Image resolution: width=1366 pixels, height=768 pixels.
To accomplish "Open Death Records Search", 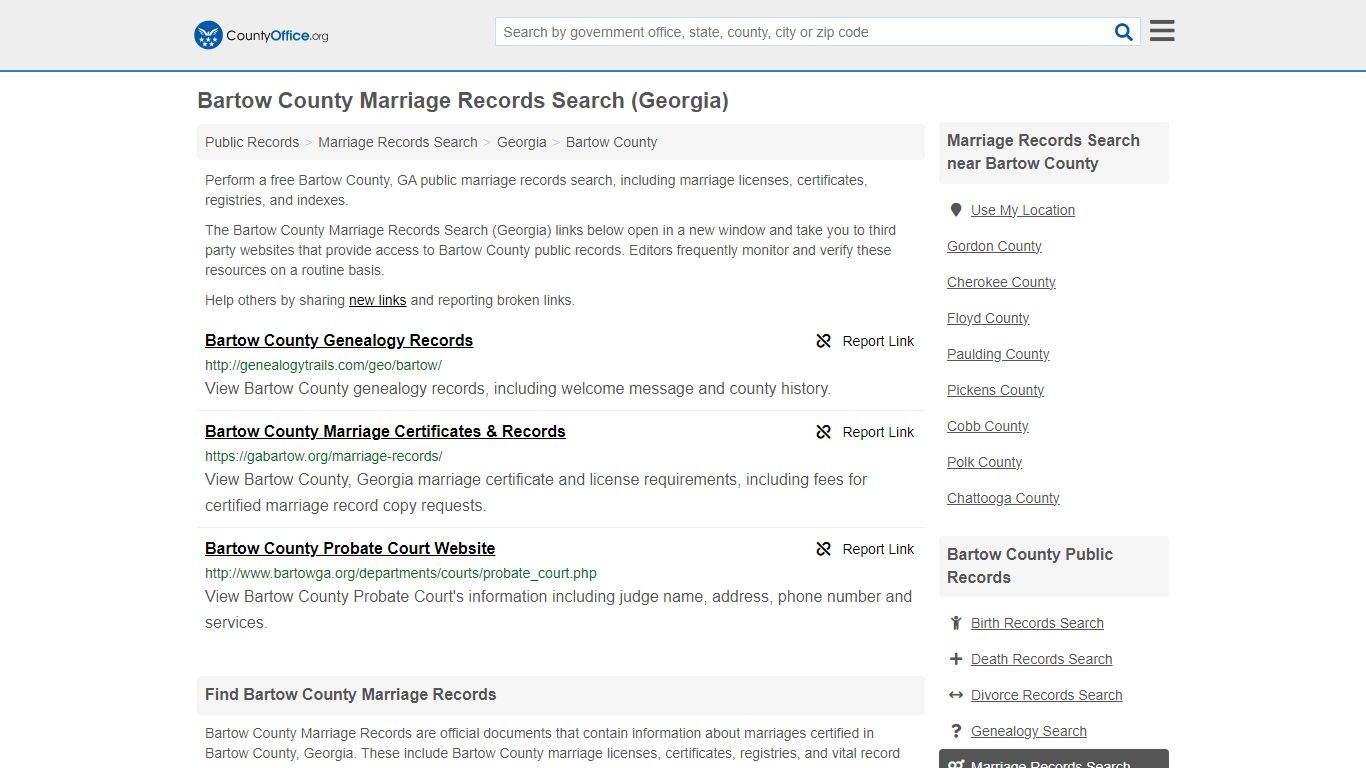I will click(1041, 659).
